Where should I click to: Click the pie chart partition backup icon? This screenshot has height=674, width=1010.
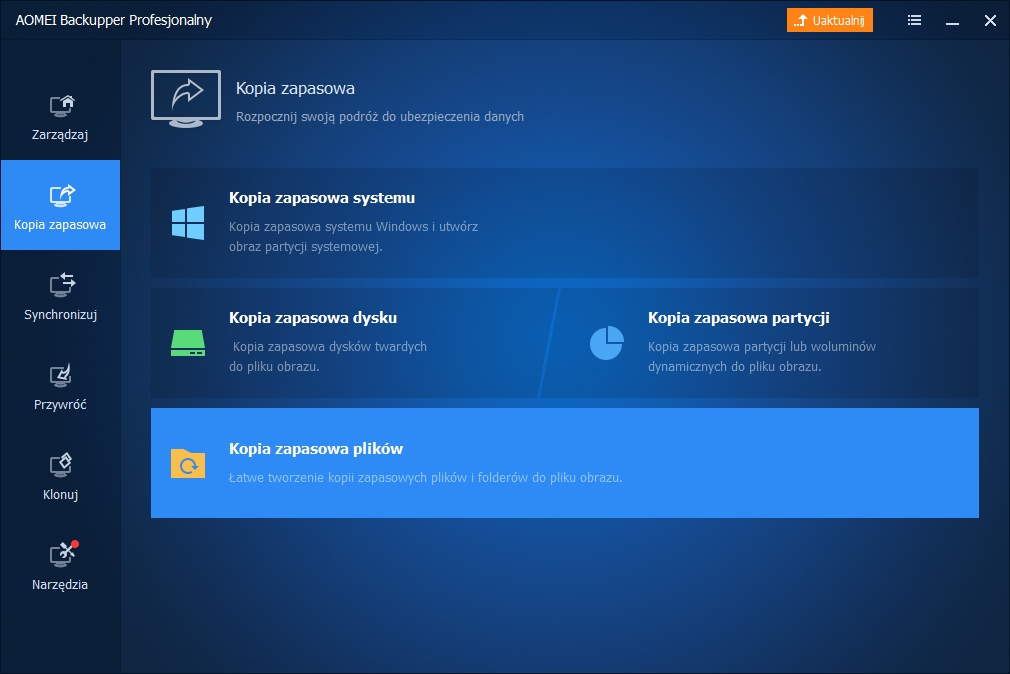pos(606,343)
